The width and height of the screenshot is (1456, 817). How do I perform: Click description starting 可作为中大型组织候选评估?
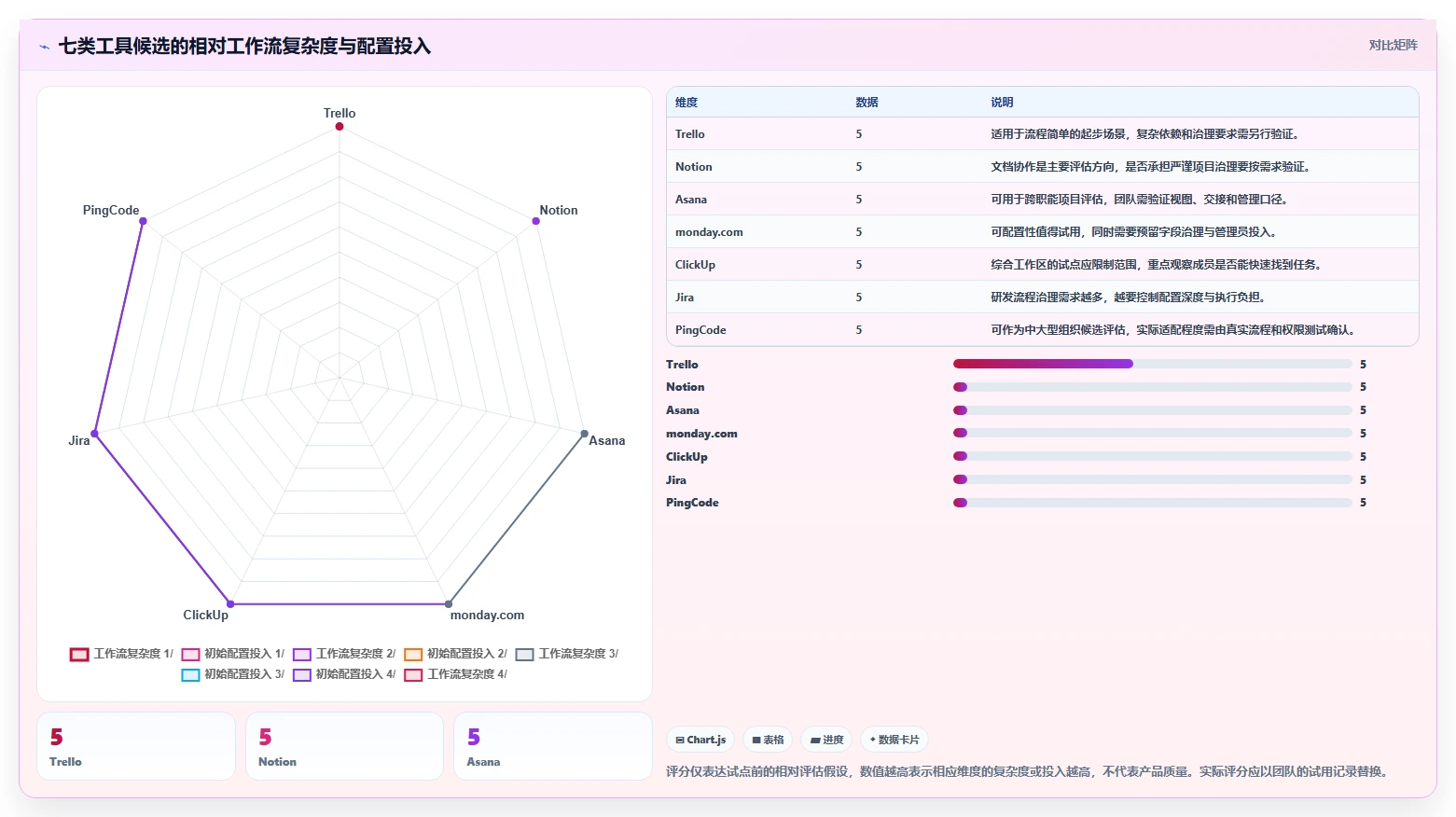click(x=1172, y=330)
